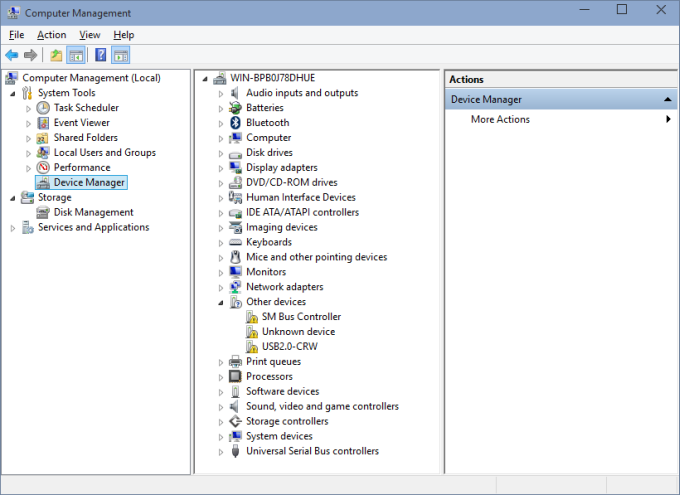This screenshot has width=680, height=495.
Task: Expand the Network adapters node
Action: (221, 287)
